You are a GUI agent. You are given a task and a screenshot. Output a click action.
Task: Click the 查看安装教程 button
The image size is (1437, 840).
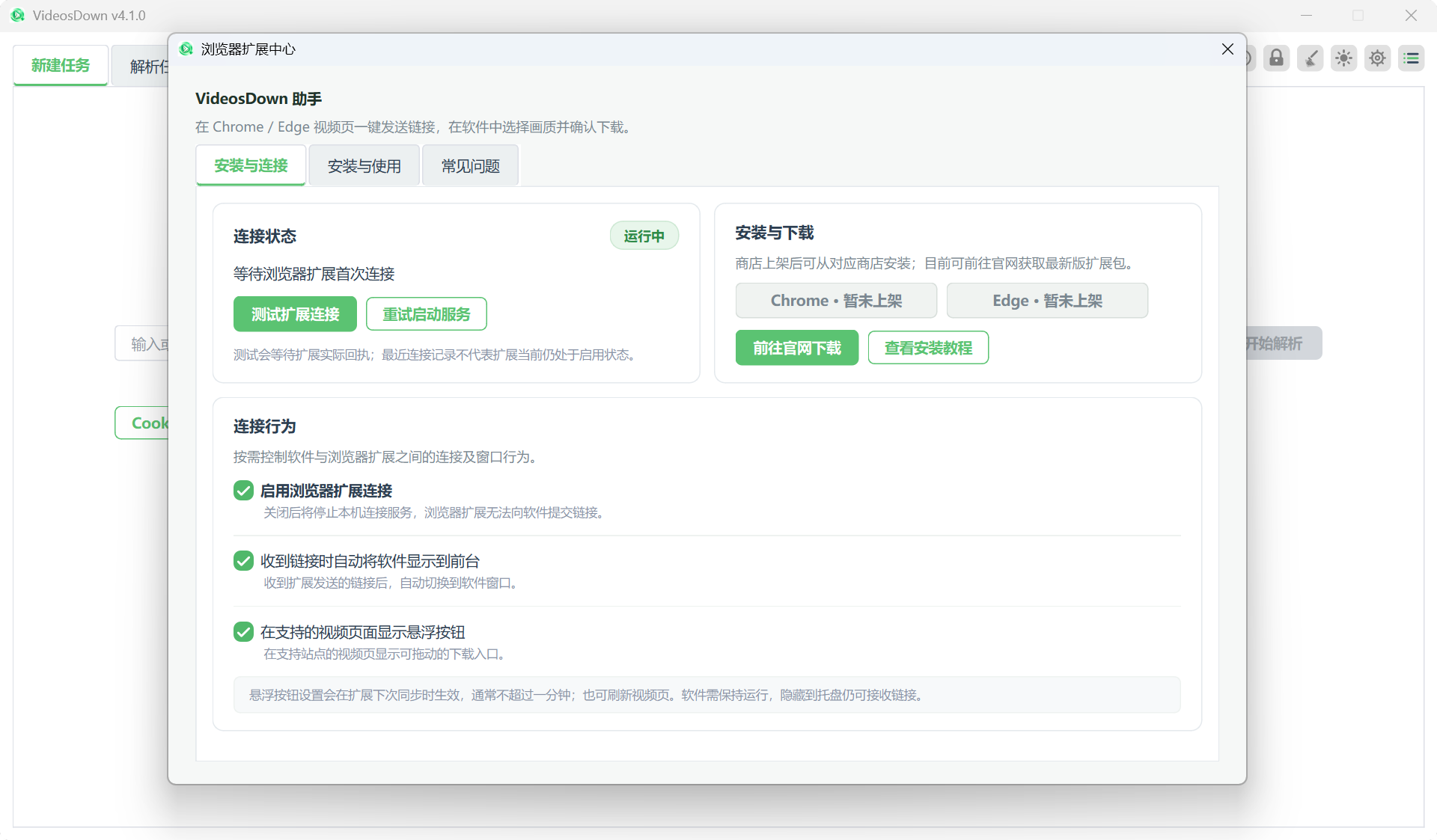(x=928, y=348)
